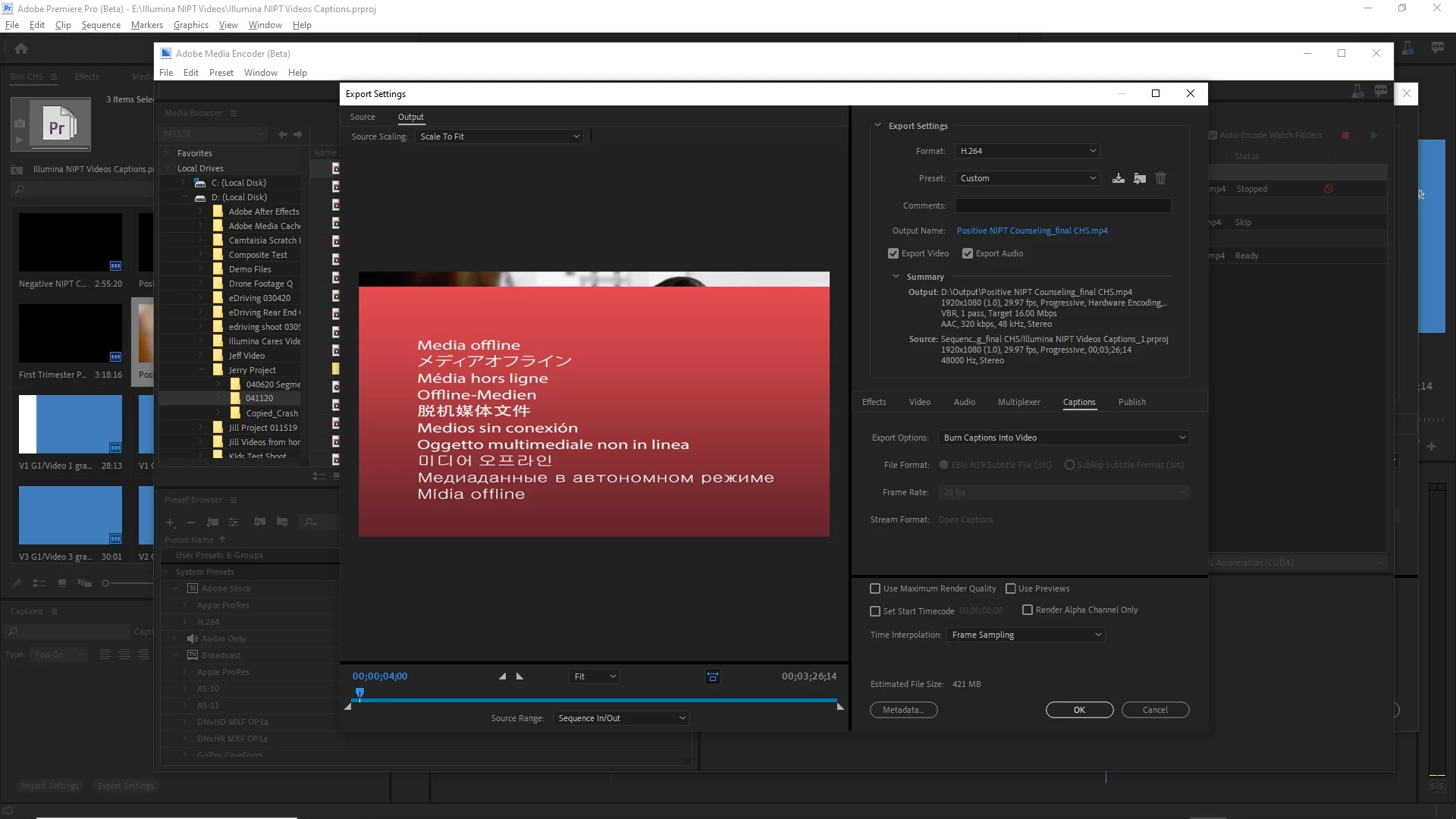Click Set Out Point triangle marker
The image size is (1456, 819).
(x=520, y=676)
